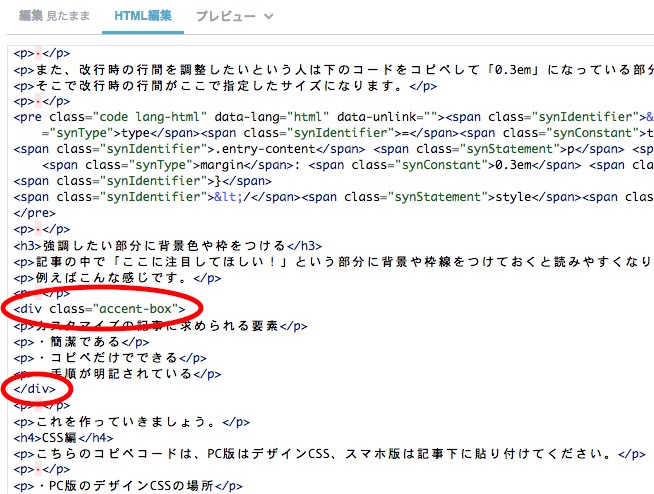
Task: Click the line これを作っていきましょう。
Action: click(132, 422)
